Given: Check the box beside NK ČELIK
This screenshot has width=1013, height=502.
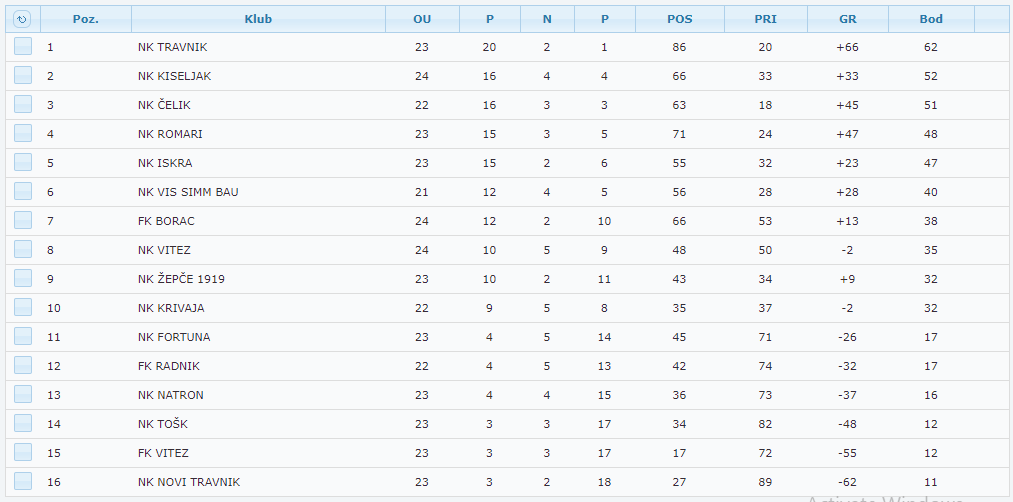Looking at the screenshot, I should [23, 105].
